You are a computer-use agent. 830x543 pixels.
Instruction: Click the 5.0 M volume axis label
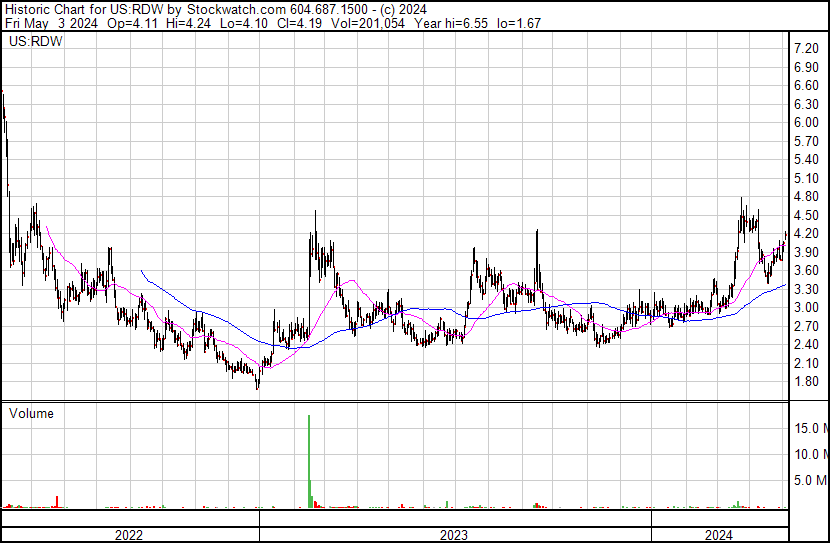click(811, 480)
